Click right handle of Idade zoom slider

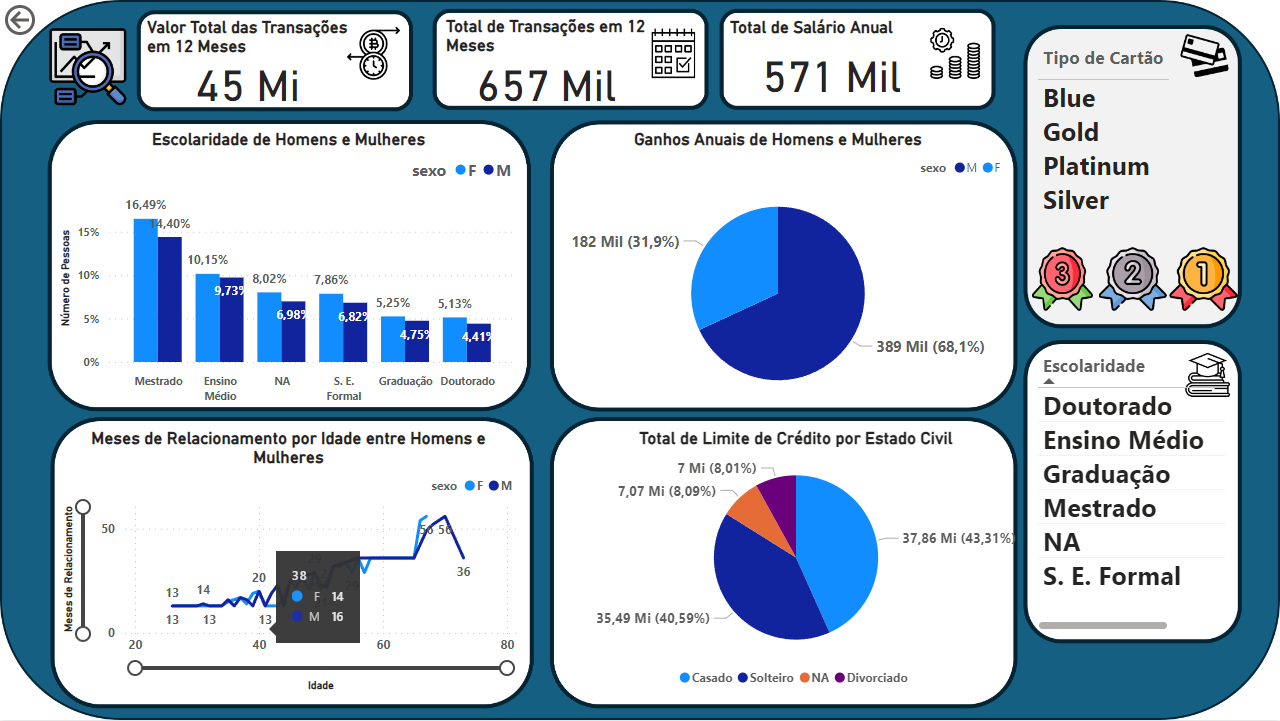click(x=507, y=668)
